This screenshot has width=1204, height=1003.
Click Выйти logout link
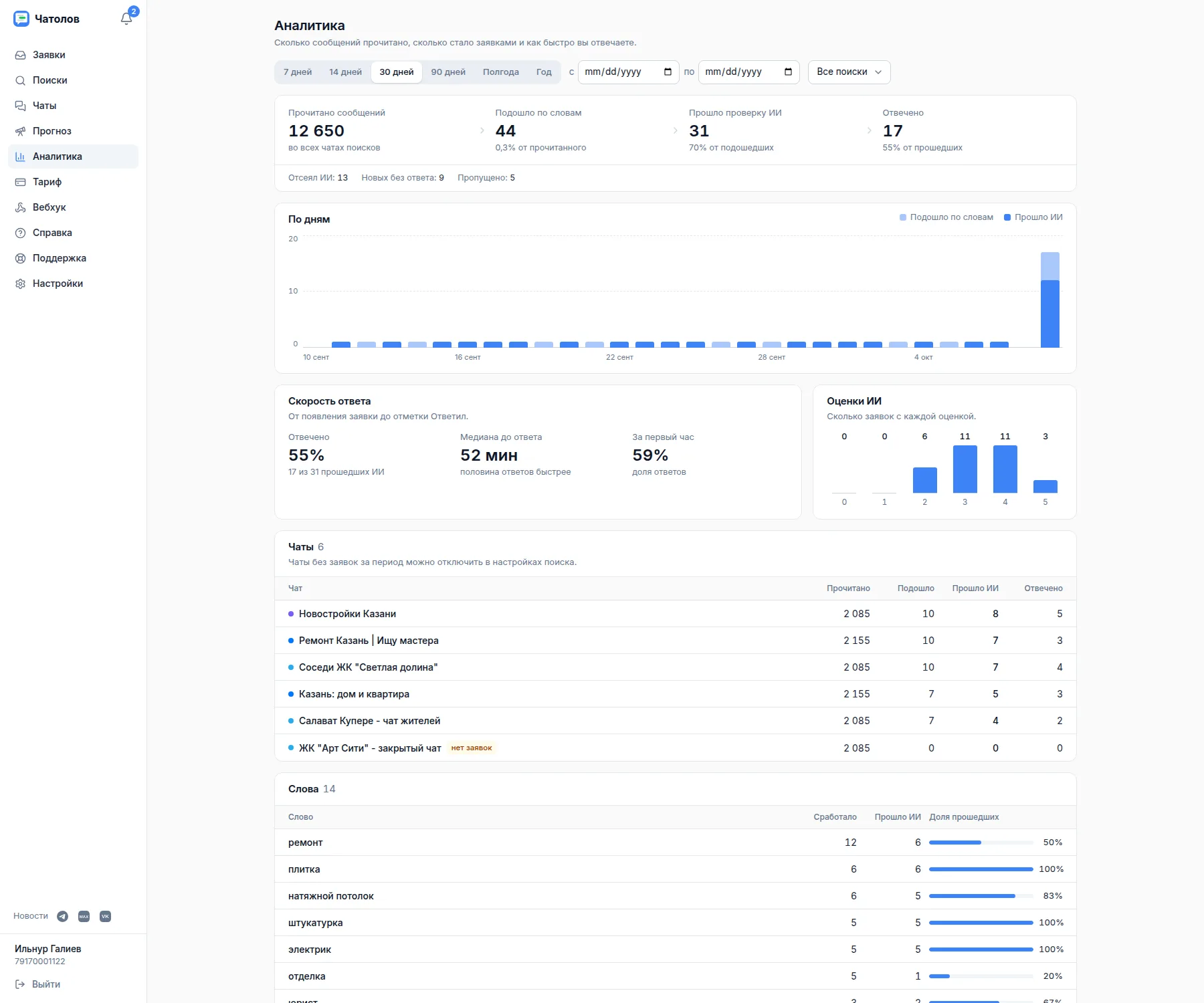coord(46,984)
